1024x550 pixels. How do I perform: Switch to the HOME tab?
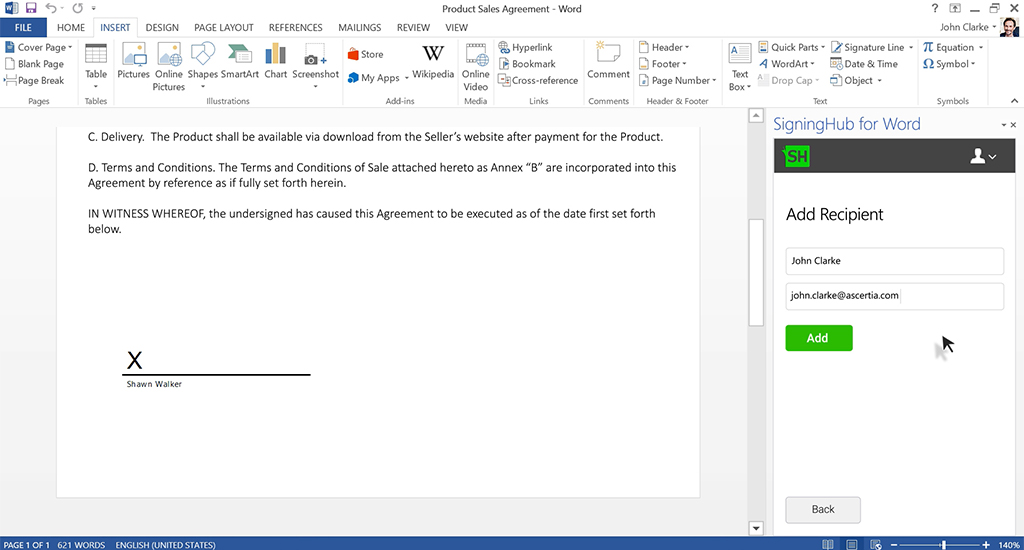pos(71,27)
